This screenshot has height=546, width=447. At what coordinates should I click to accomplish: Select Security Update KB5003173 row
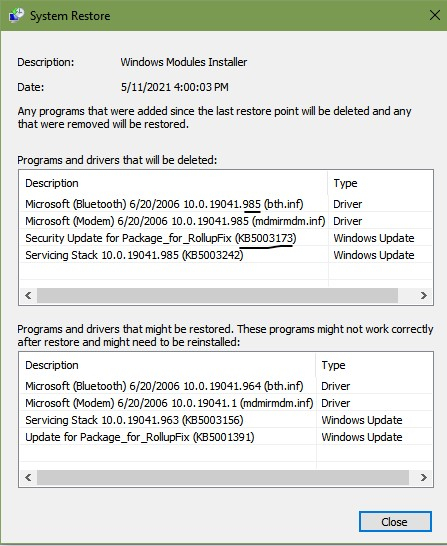(x=226, y=238)
